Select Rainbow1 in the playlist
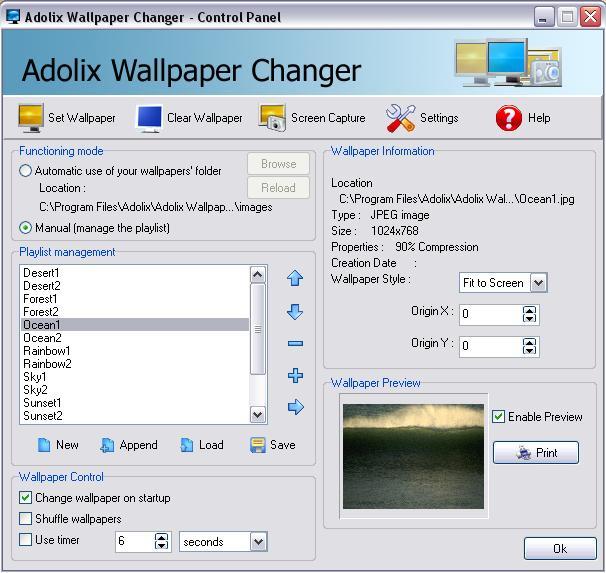This screenshot has height=573, width=606. pos(134,351)
